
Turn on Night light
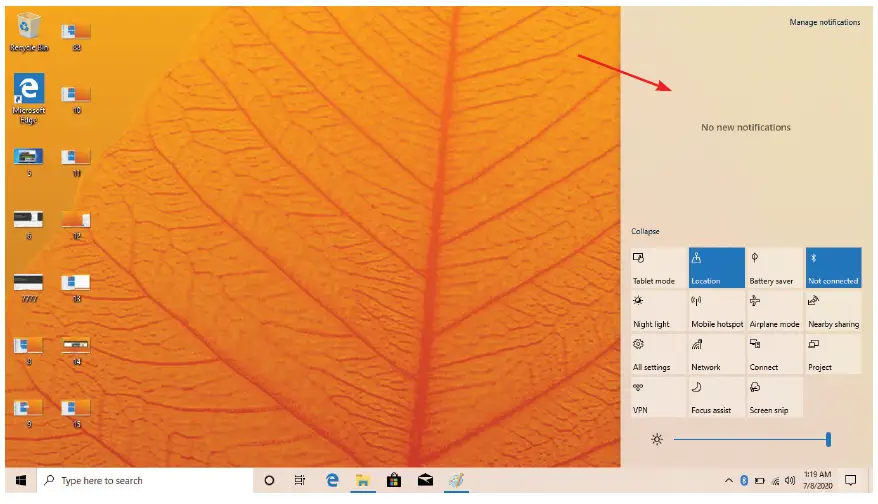tap(658, 311)
